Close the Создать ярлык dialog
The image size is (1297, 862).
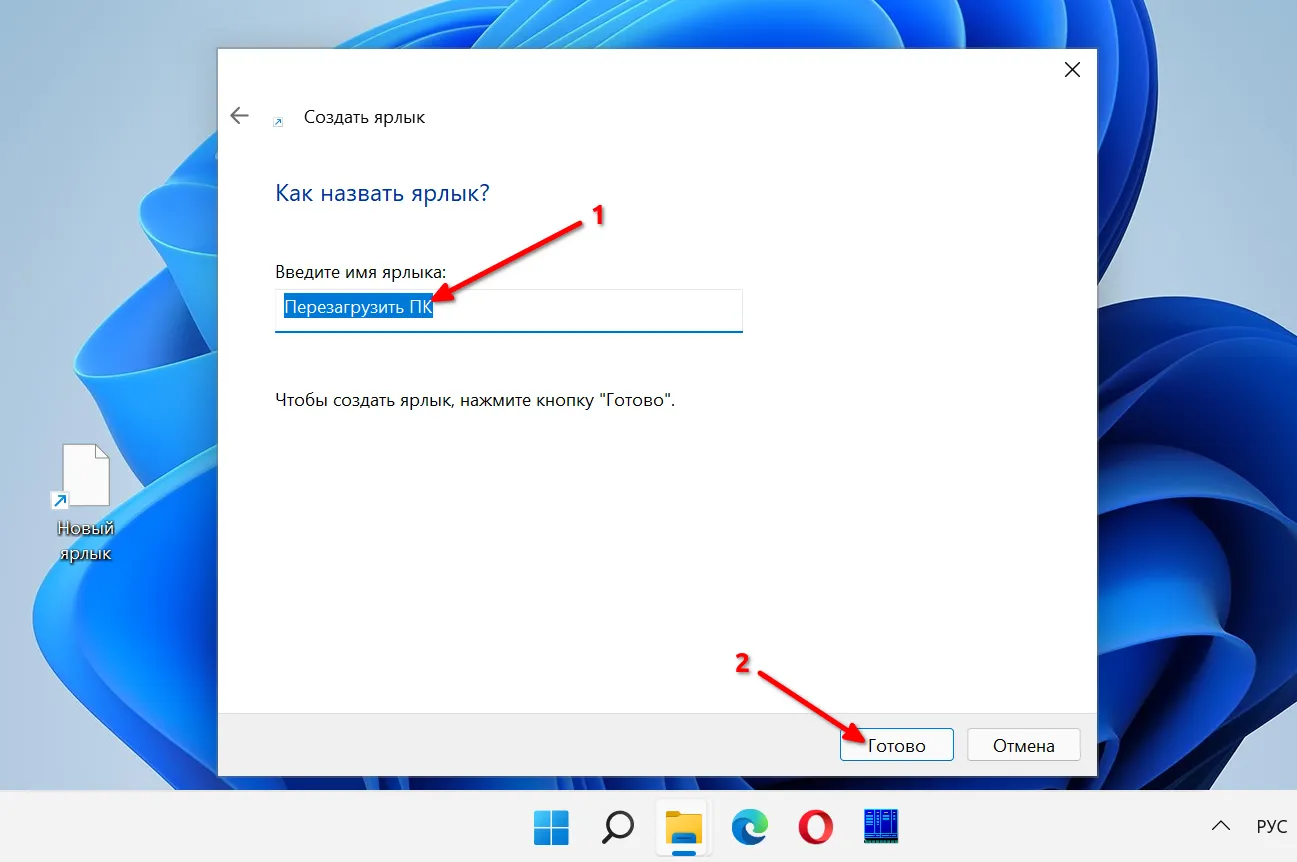pos(1072,70)
